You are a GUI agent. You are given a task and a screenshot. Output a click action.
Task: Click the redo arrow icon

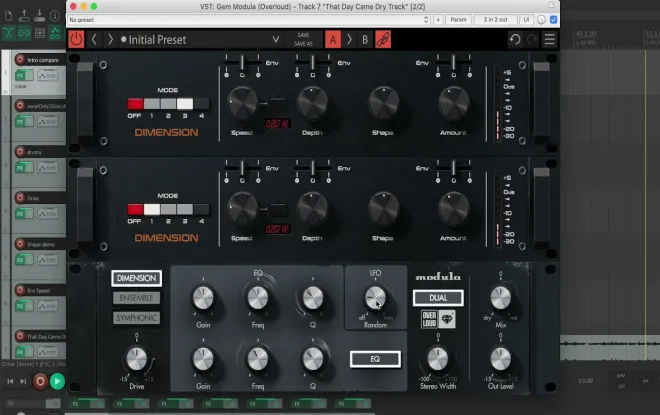(532, 40)
